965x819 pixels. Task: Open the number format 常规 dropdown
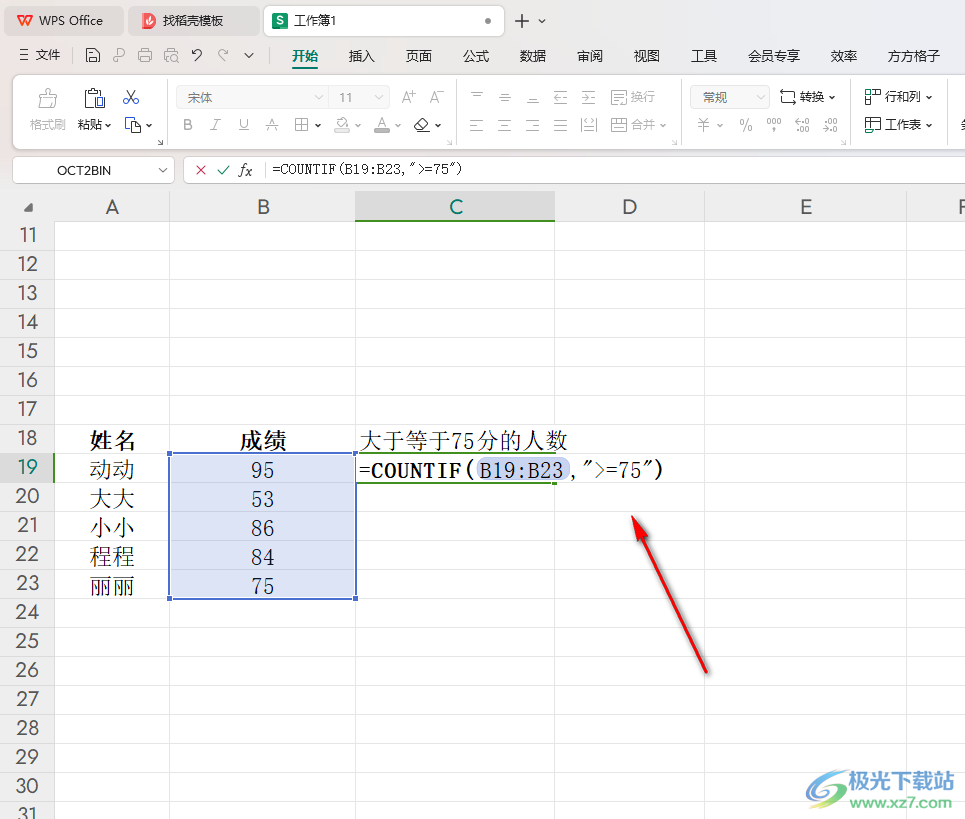(761, 97)
